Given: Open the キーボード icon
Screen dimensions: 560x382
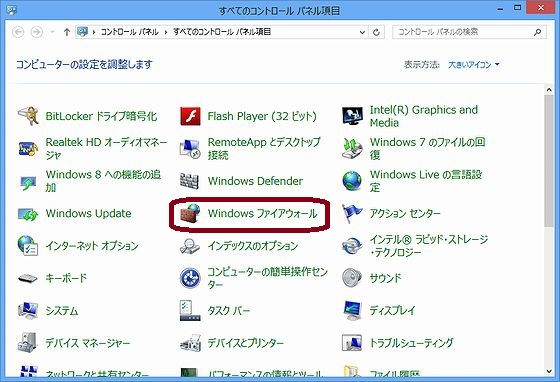Looking at the screenshot, I should click(28, 278).
